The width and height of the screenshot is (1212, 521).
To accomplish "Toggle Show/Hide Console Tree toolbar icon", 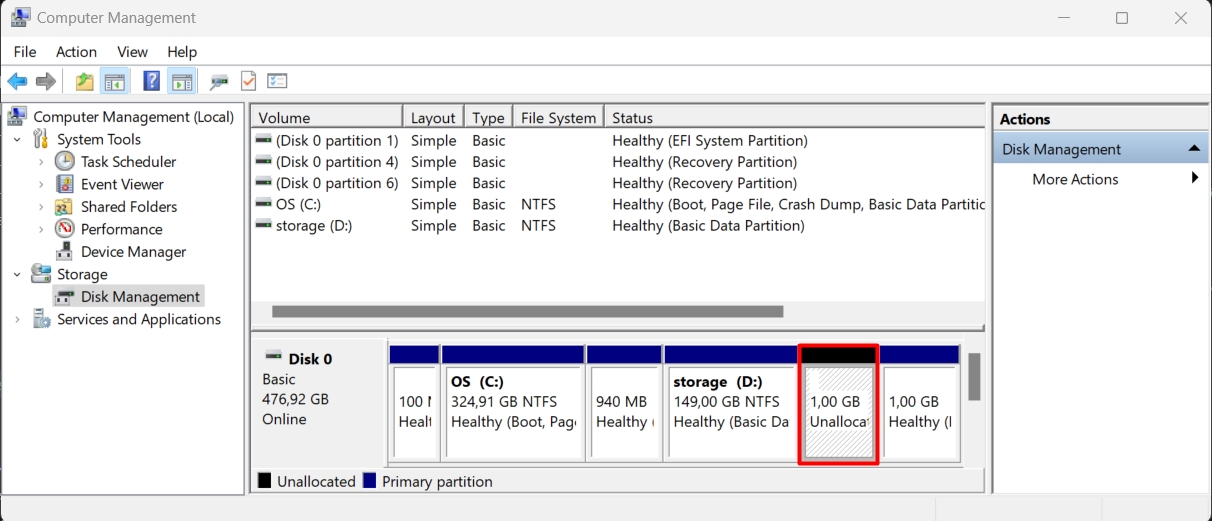I will point(115,81).
